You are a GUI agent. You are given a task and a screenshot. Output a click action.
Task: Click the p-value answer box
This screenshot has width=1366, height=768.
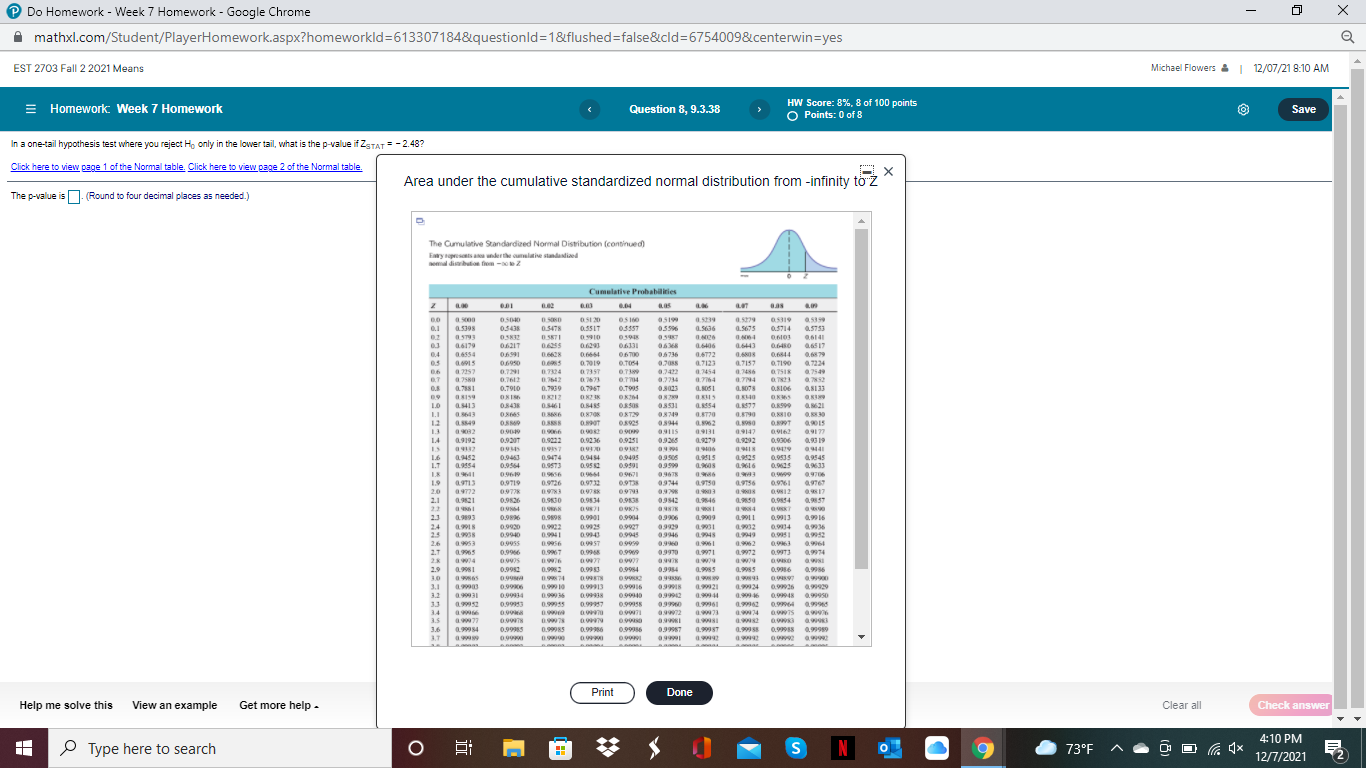(74, 196)
